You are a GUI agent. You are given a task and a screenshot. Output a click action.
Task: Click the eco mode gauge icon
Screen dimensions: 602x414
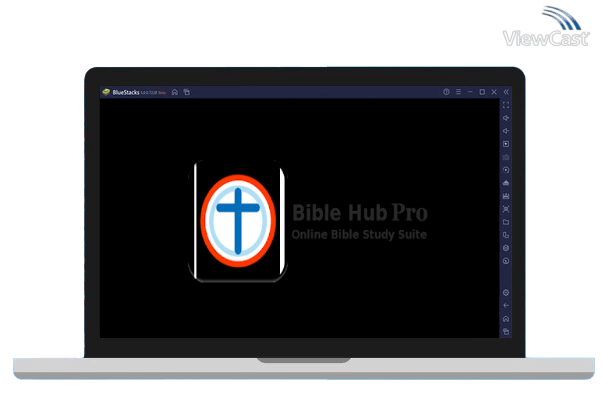click(506, 261)
